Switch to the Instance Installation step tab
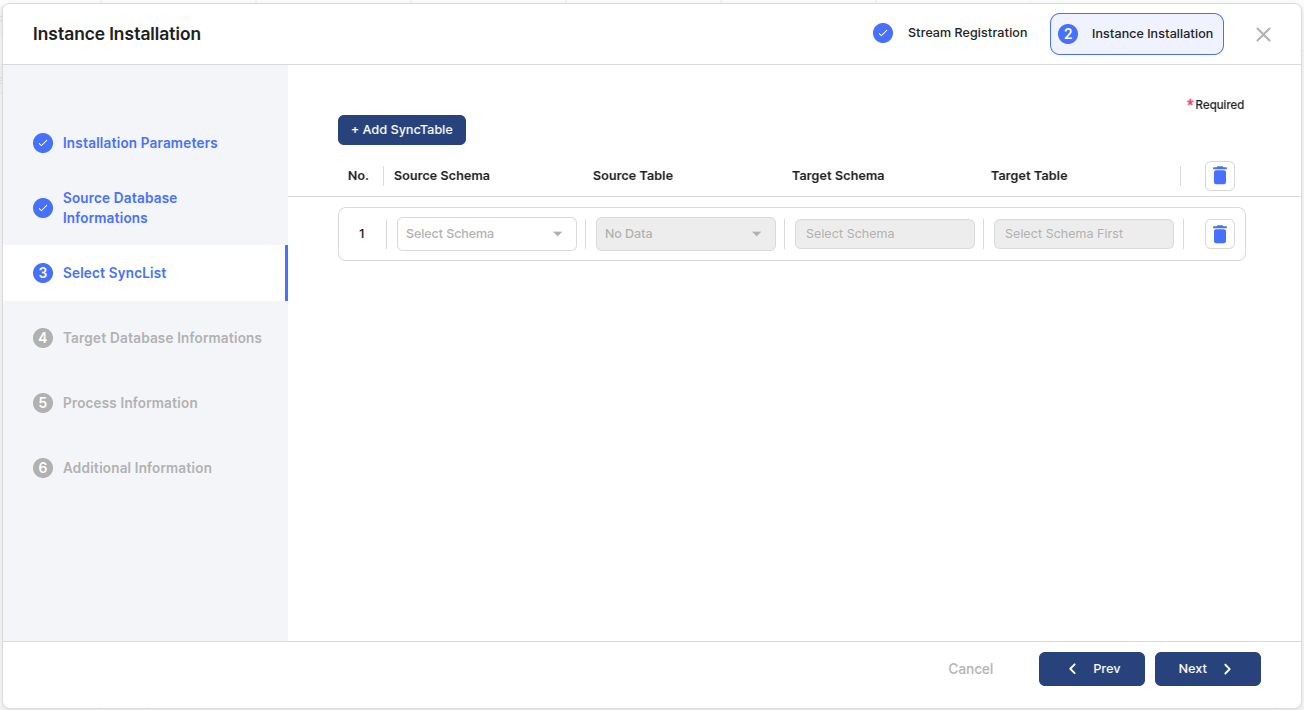Screen dimensions: 1304x710 (x=1137, y=34)
